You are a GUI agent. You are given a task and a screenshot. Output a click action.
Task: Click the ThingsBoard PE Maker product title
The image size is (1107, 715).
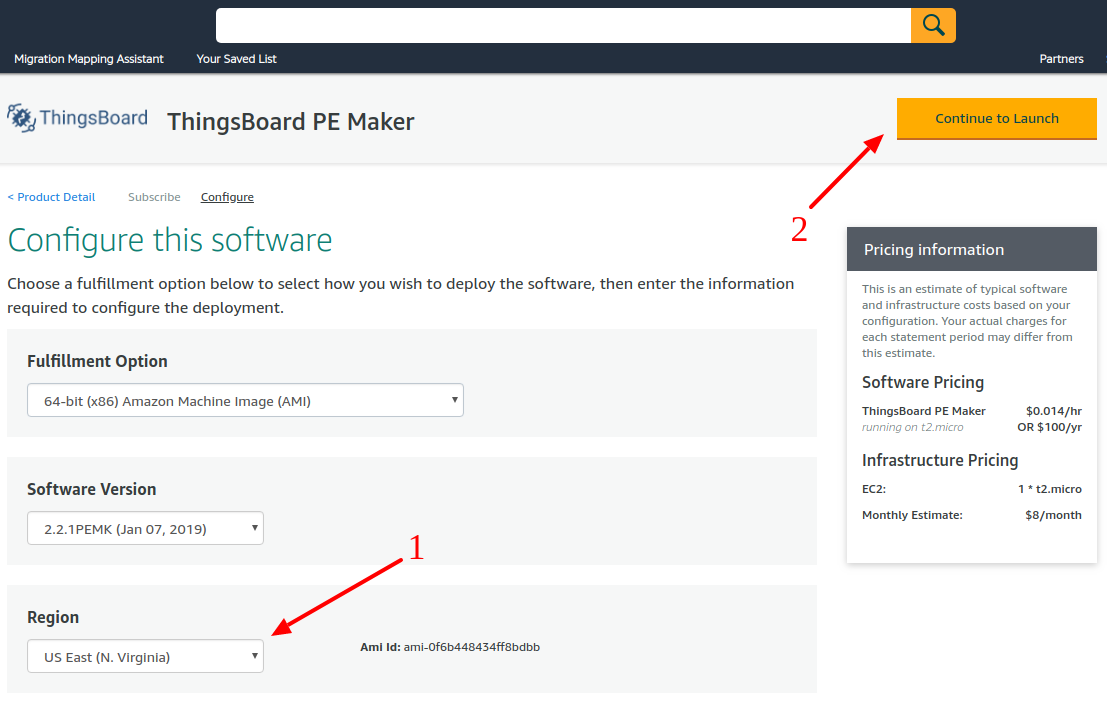[290, 122]
